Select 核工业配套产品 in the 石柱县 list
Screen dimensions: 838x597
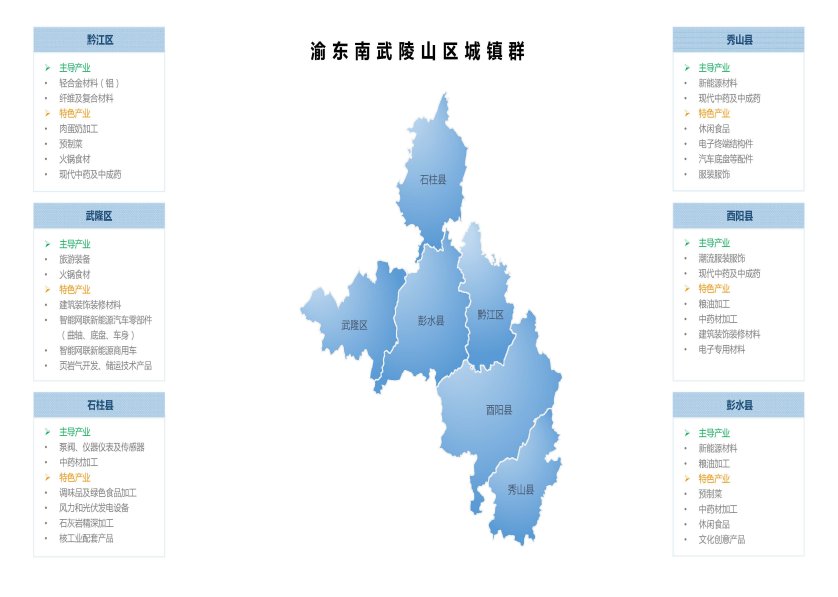pos(86,538)
